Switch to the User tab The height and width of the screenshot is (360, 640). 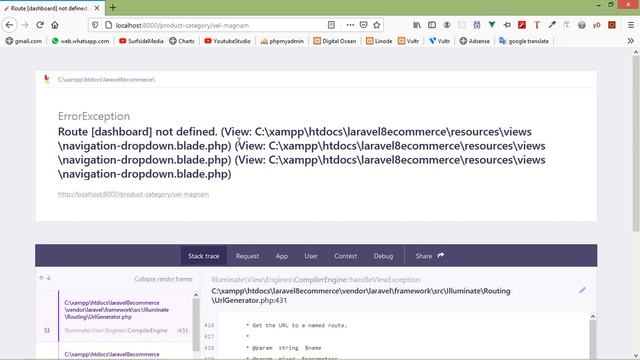click(x=311, y=256)
